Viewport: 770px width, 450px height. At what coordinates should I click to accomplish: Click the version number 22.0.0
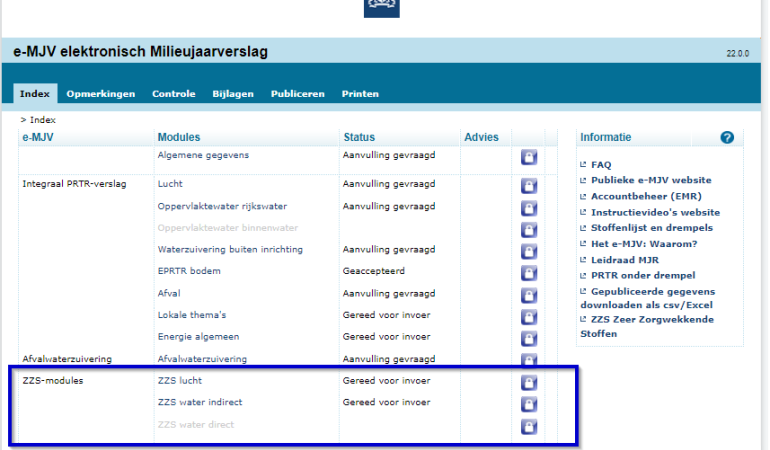coord(738,54)
